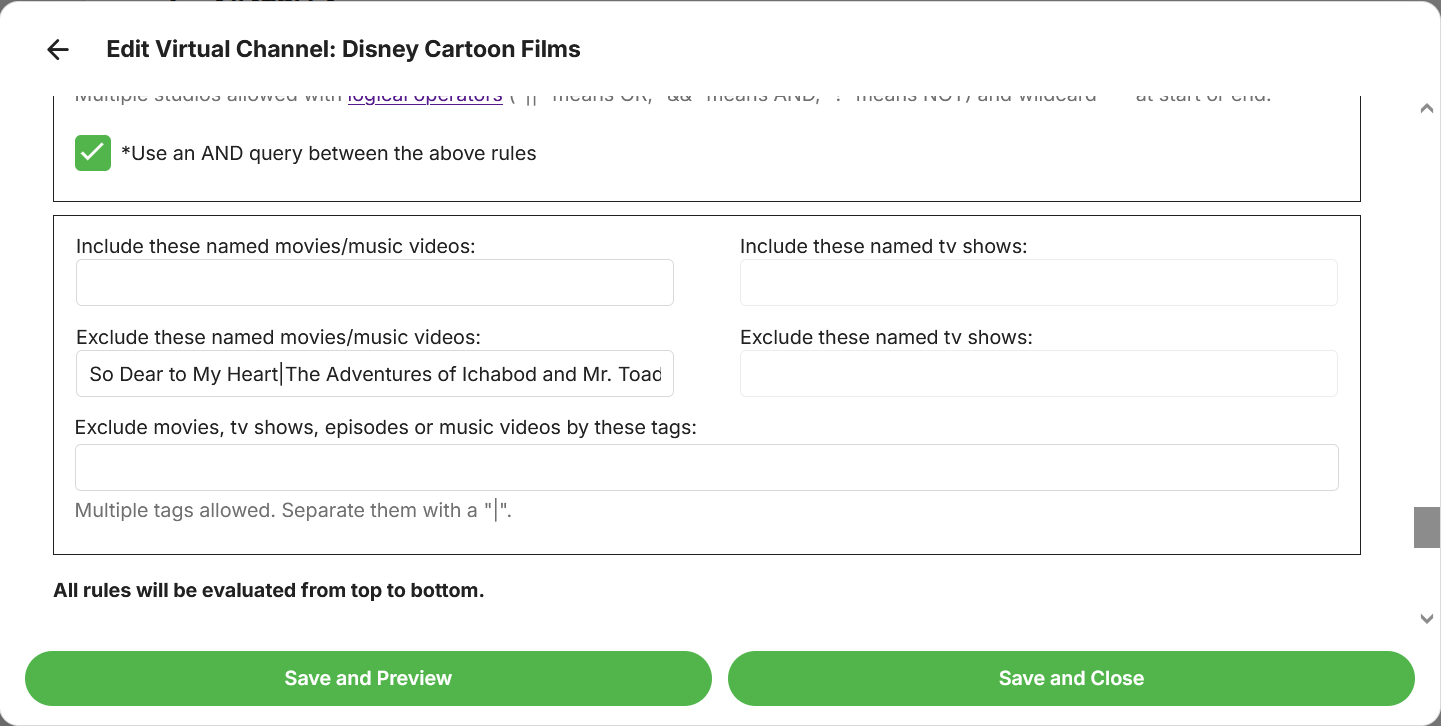Image resolution: width=1441 pixels, height=726 pixels.
Task: Select the Exclude named tv shows field
Action: click(x=1038, y=374)
